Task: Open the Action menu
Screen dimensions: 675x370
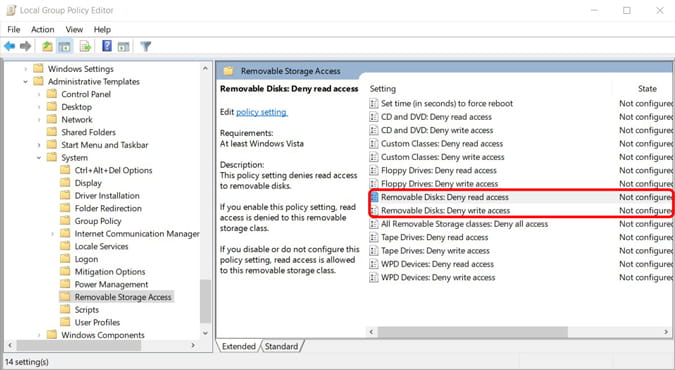Action: pyautogui.click(x=43, y=29)
